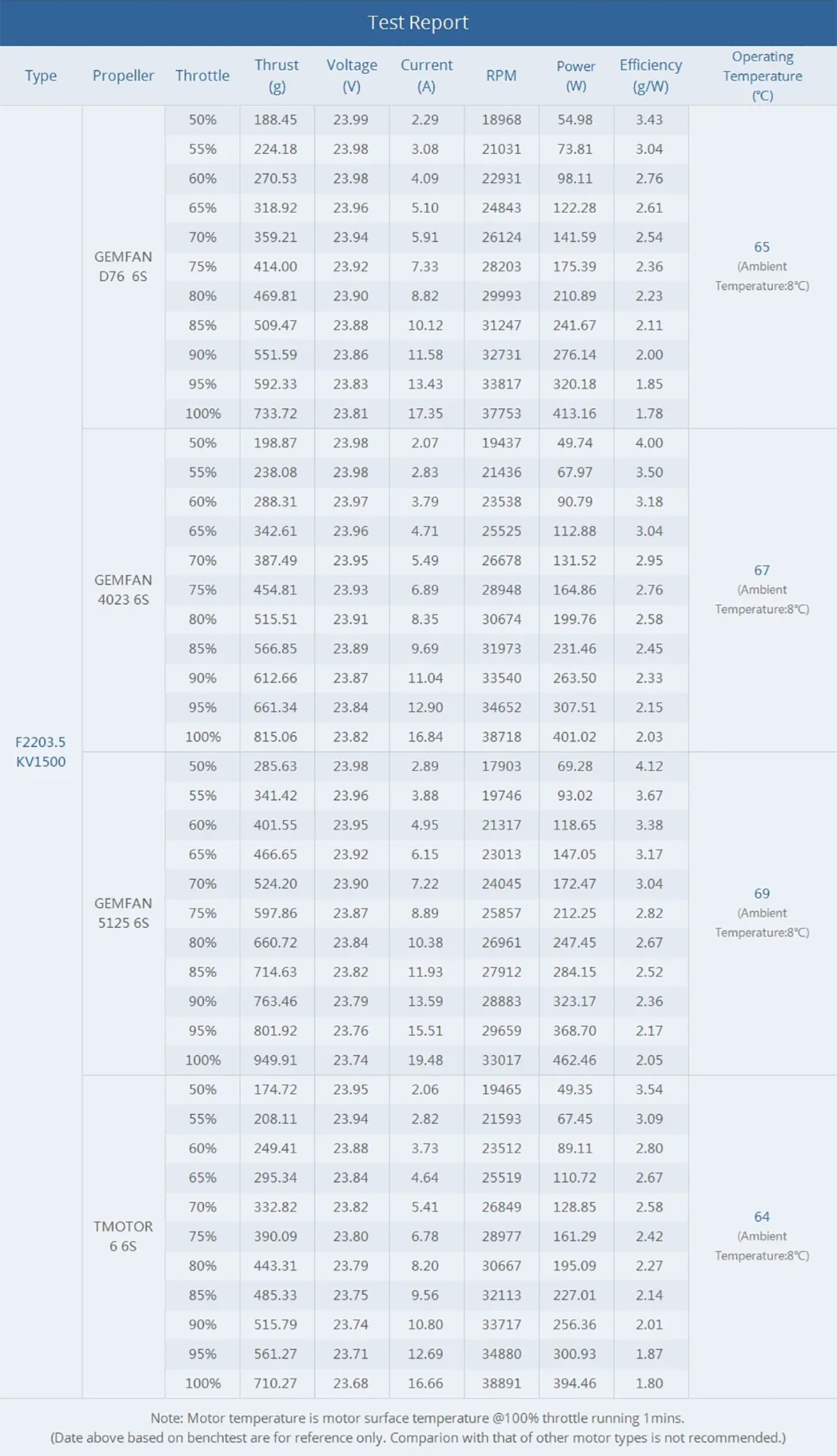Viewport: 837px width, 1456px height.
Task: Select the Thrust (g) column header
Action: click(x=276, y=76)
